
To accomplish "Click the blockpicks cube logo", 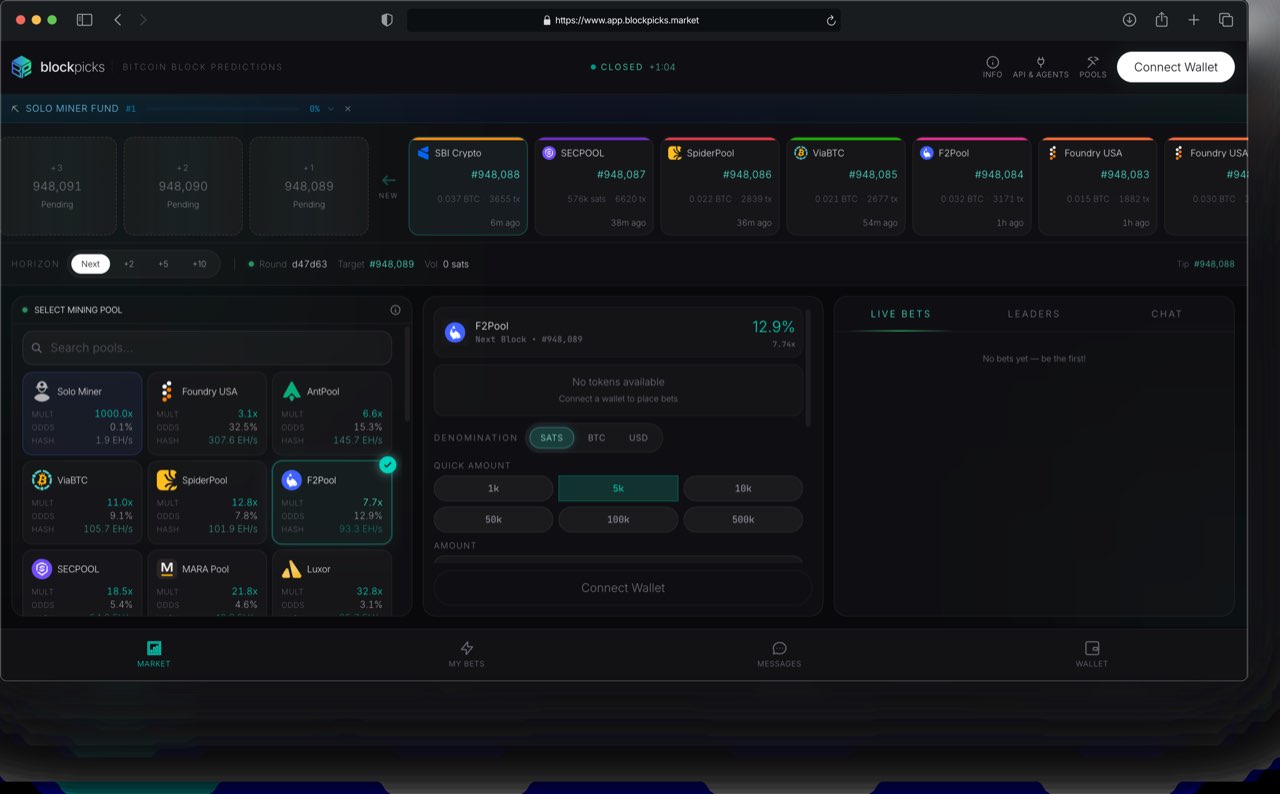I will [x=21, y=67].
